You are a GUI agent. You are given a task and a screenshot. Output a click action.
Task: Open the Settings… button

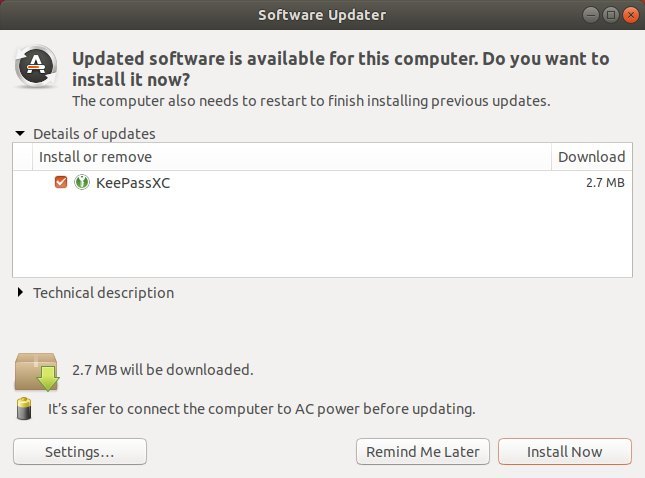point(80,452)
